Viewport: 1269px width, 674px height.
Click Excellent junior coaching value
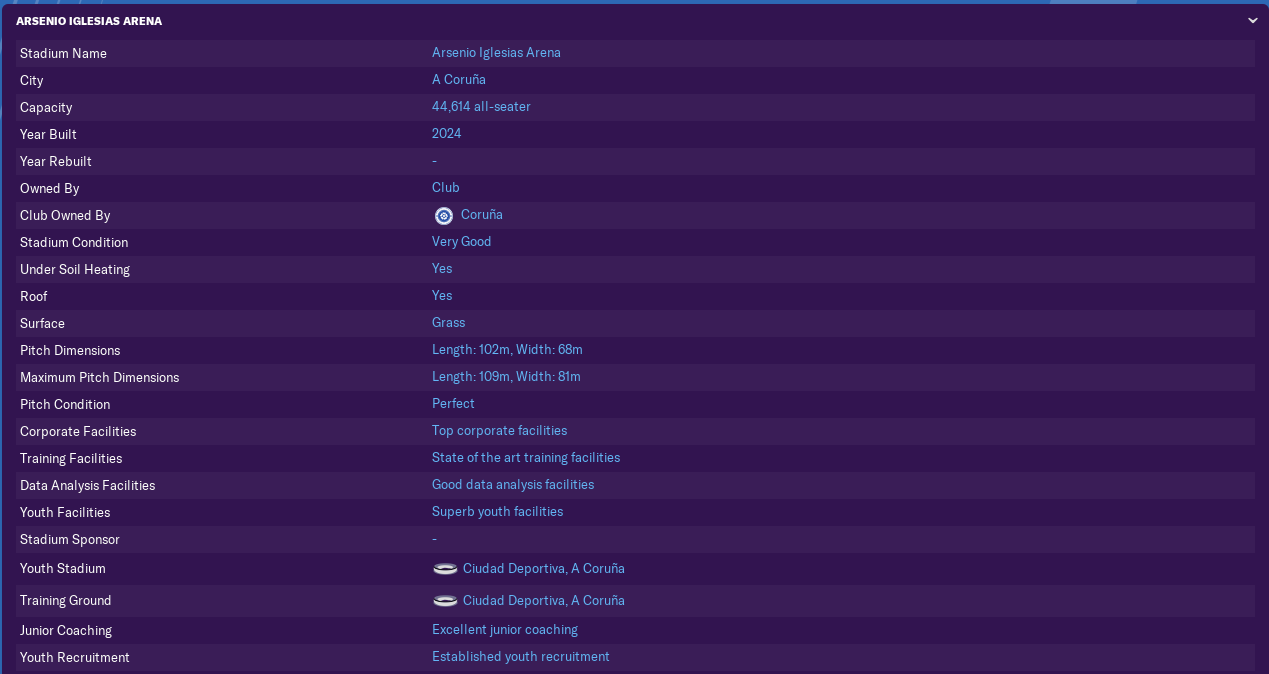coord(504,630)
